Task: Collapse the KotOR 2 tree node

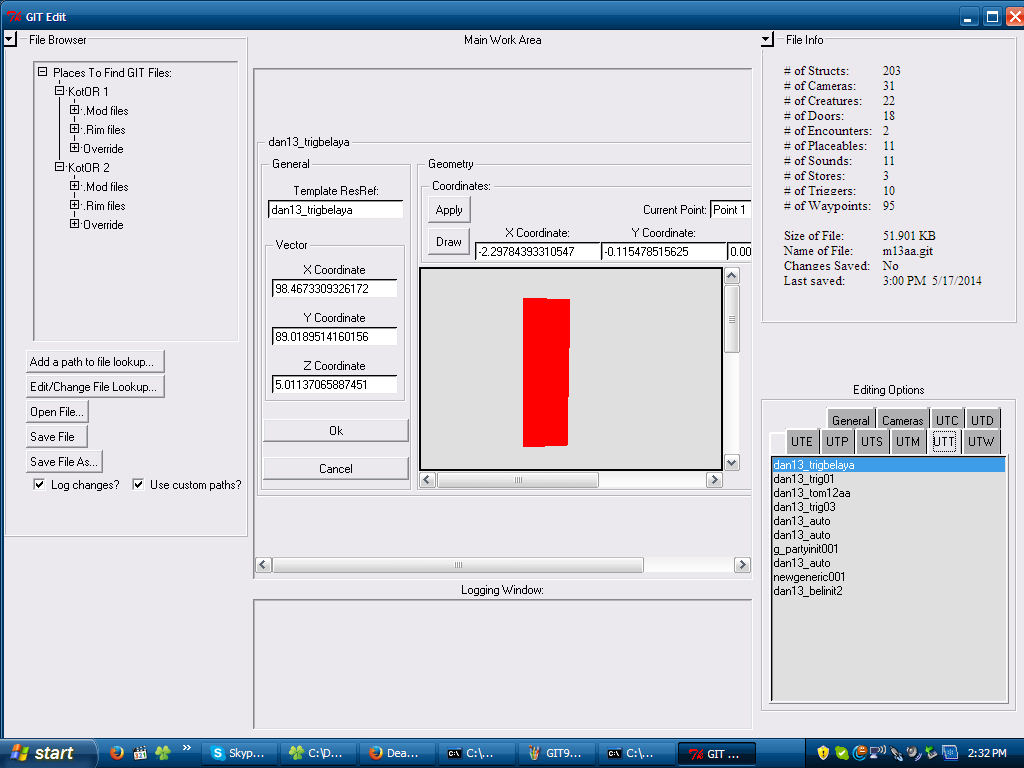Action: 60,167
